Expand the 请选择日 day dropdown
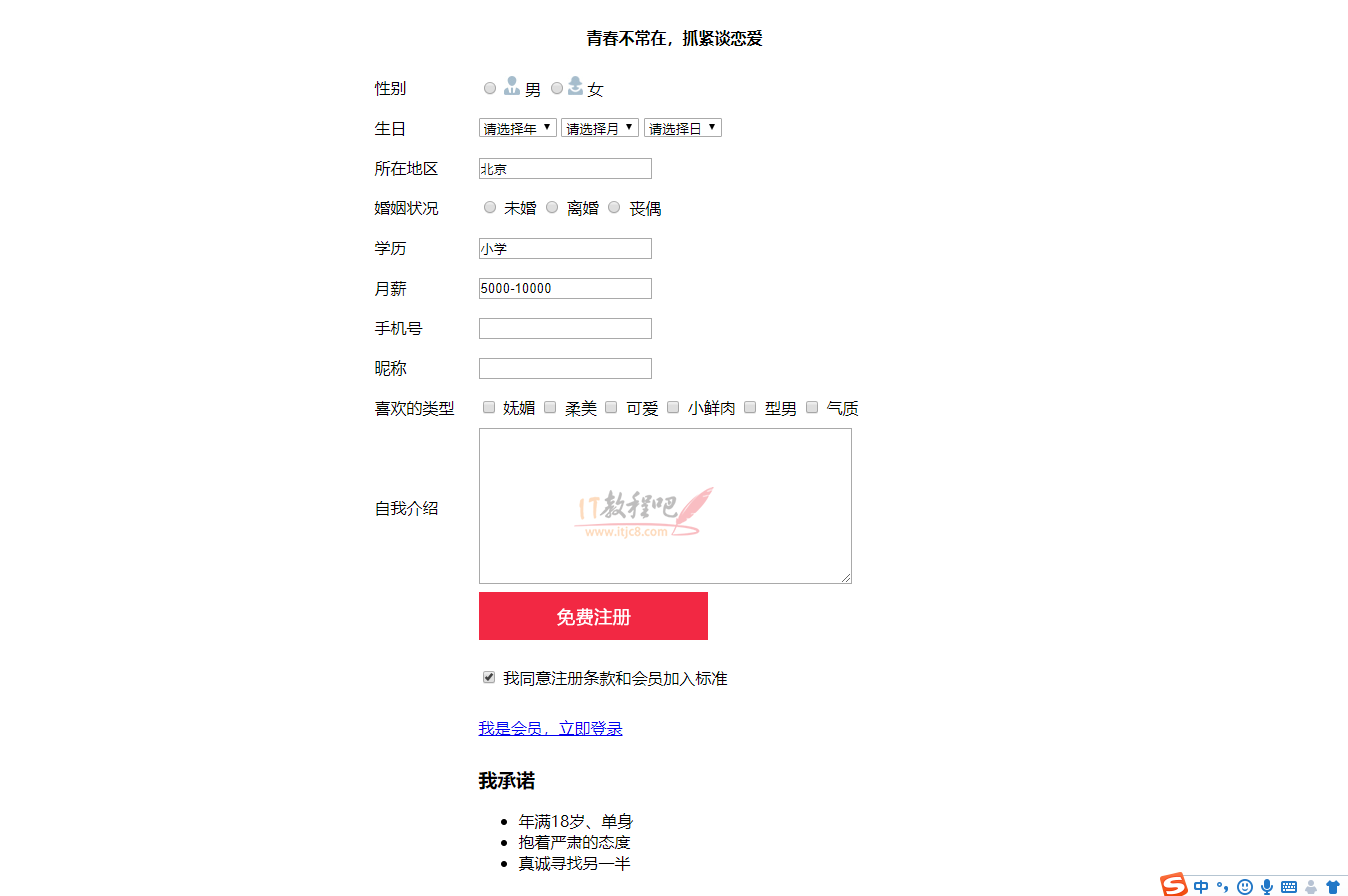This screenshot has width=1348, height=896. [x=683, y=128]
